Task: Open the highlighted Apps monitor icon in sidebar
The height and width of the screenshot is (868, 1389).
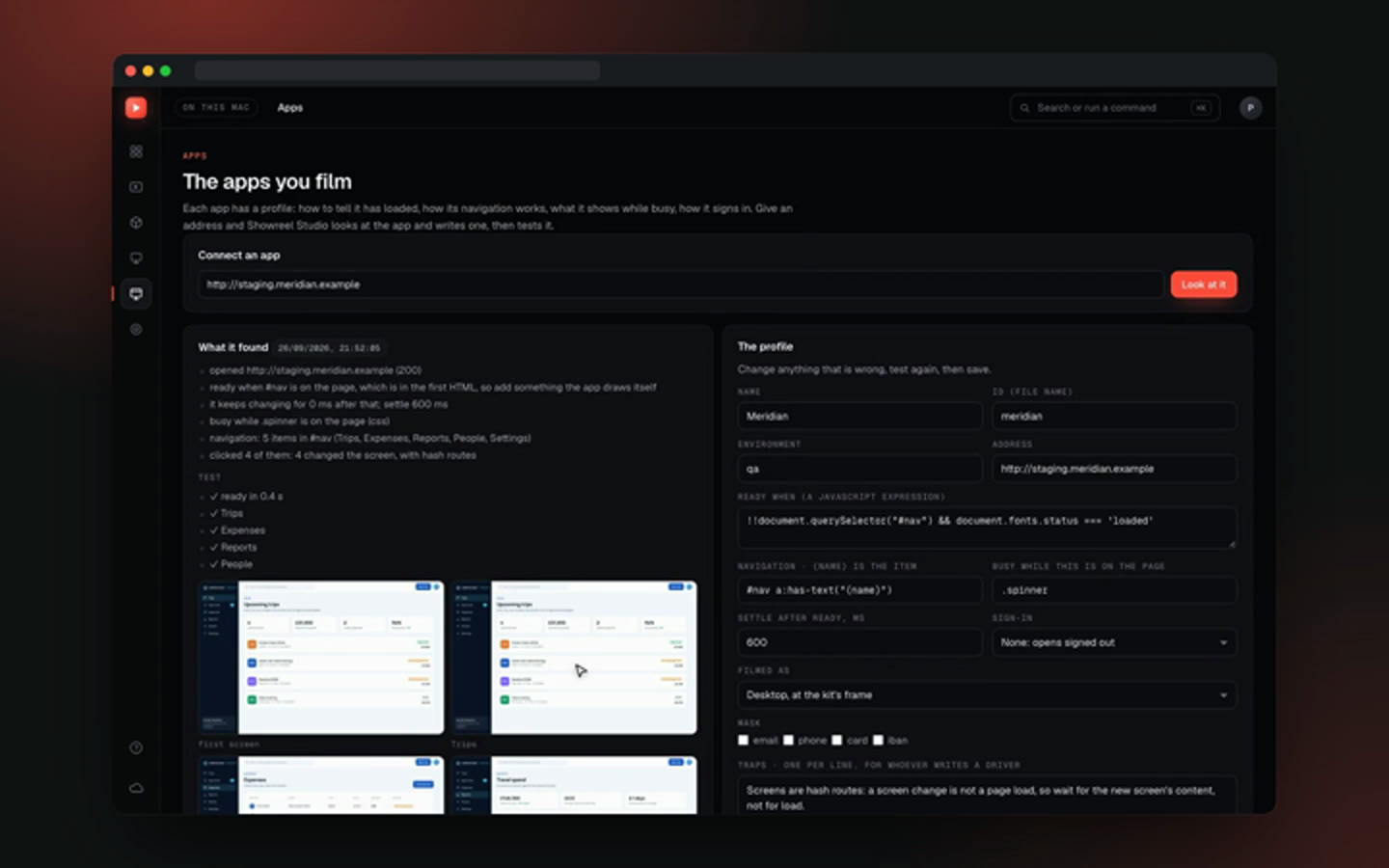Action: pyautogui.click(x=136, y=294)
